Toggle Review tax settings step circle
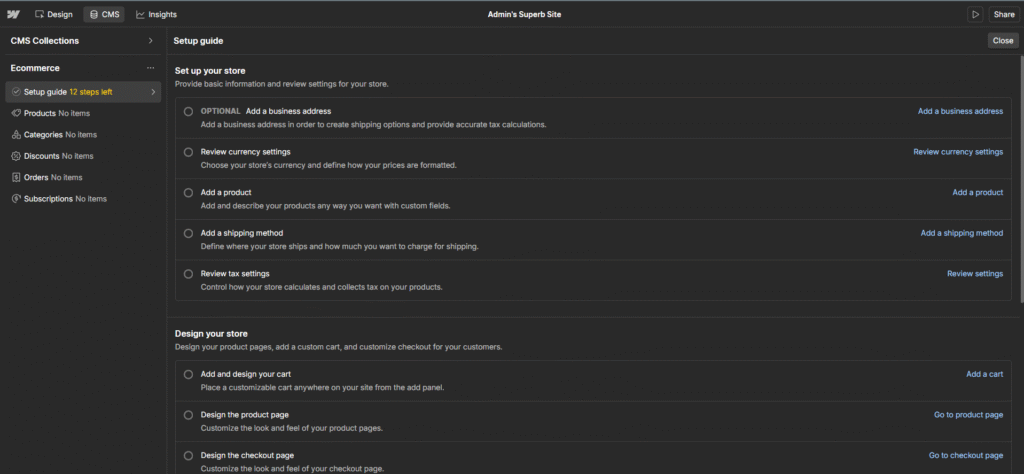Viewport: 1024px width, 474px height. click(x=188, y=274)
